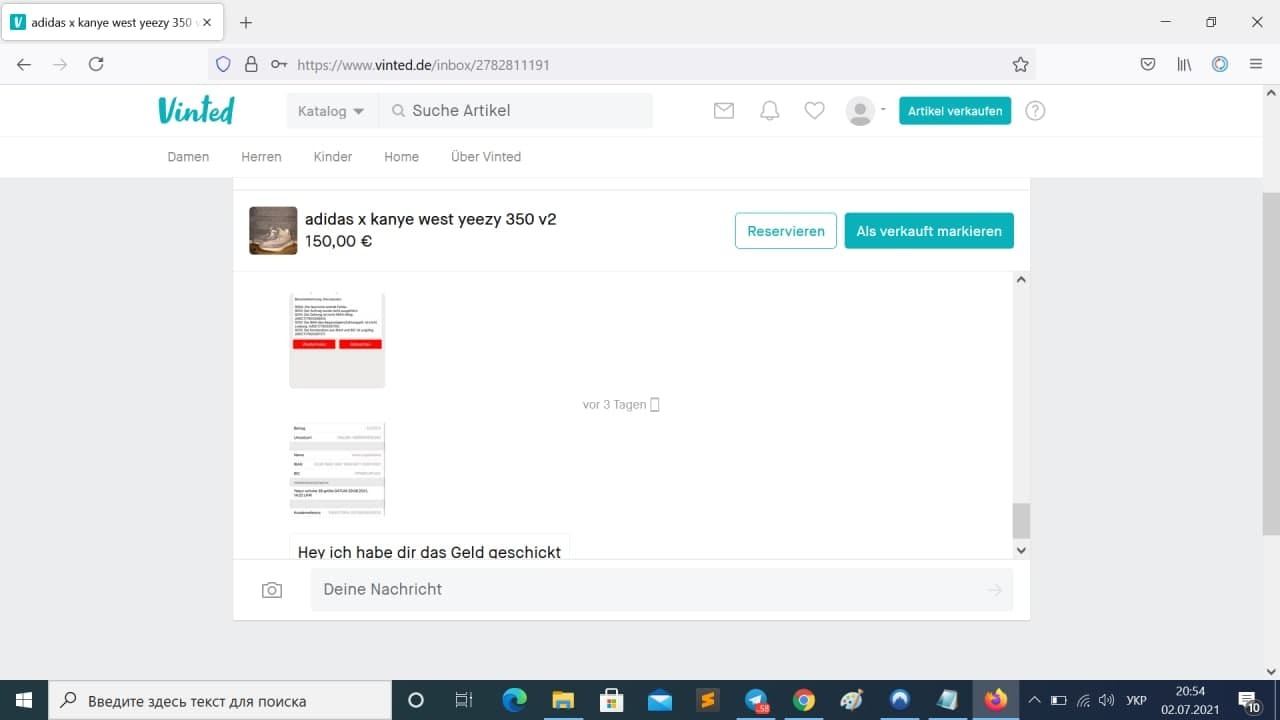The image size is (1280, 720).
Task: Click the Suche Artikel search field
Action: pos(516,111)
